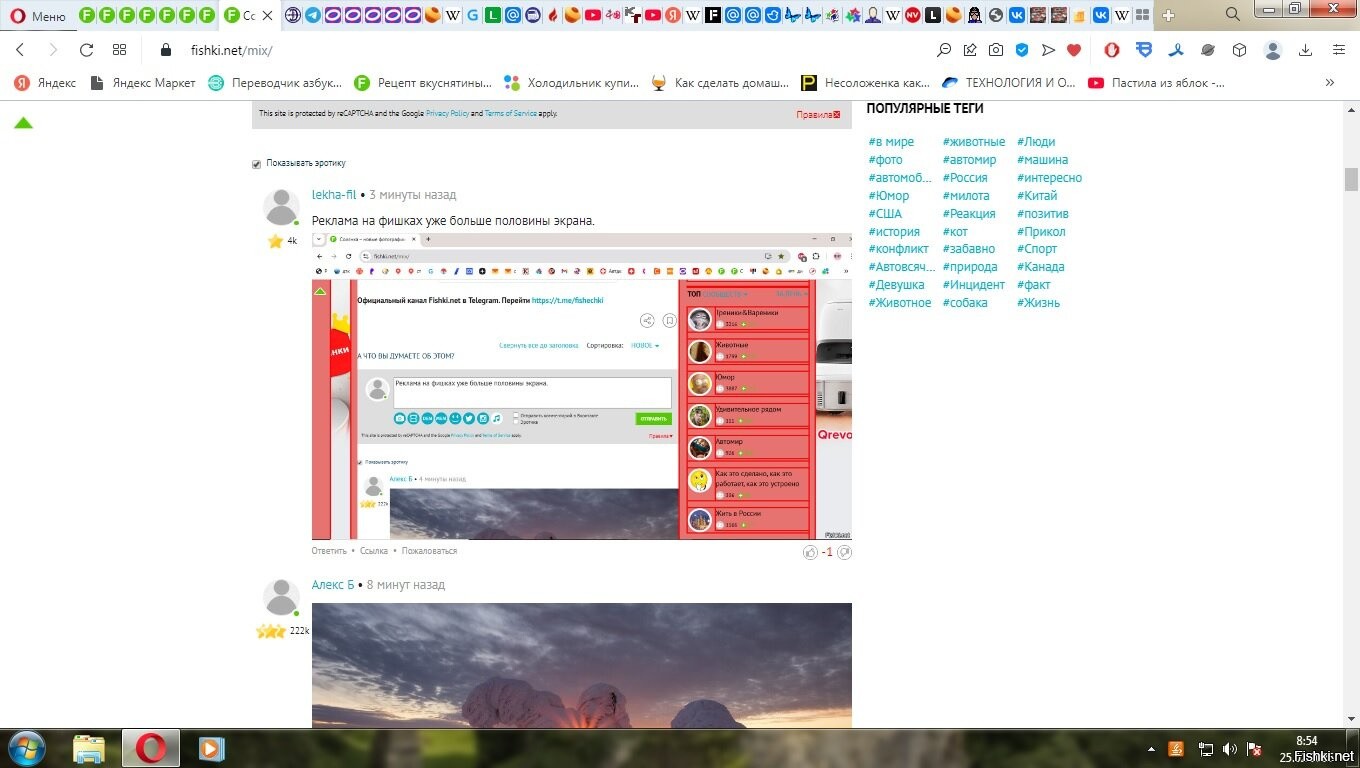Image resolution: width=1360 pixels, height=768 pixels.
Task: Click the 'Ответить' reply link
Action: tap(329, 551)
